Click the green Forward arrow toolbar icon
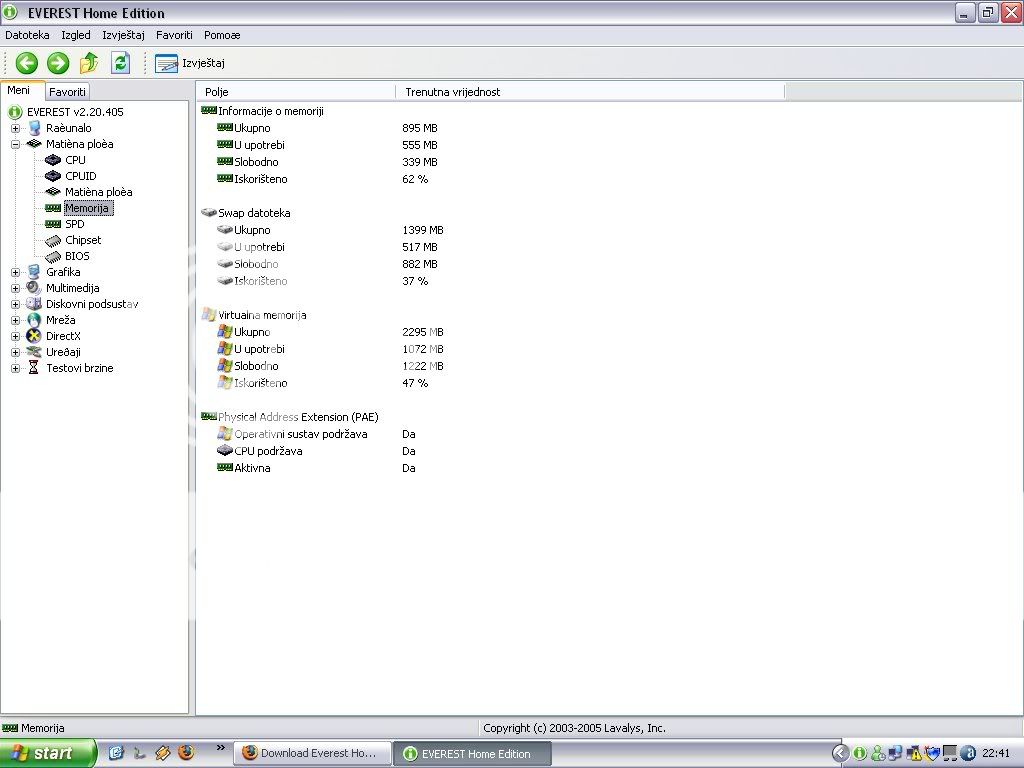 pos(58,63)
